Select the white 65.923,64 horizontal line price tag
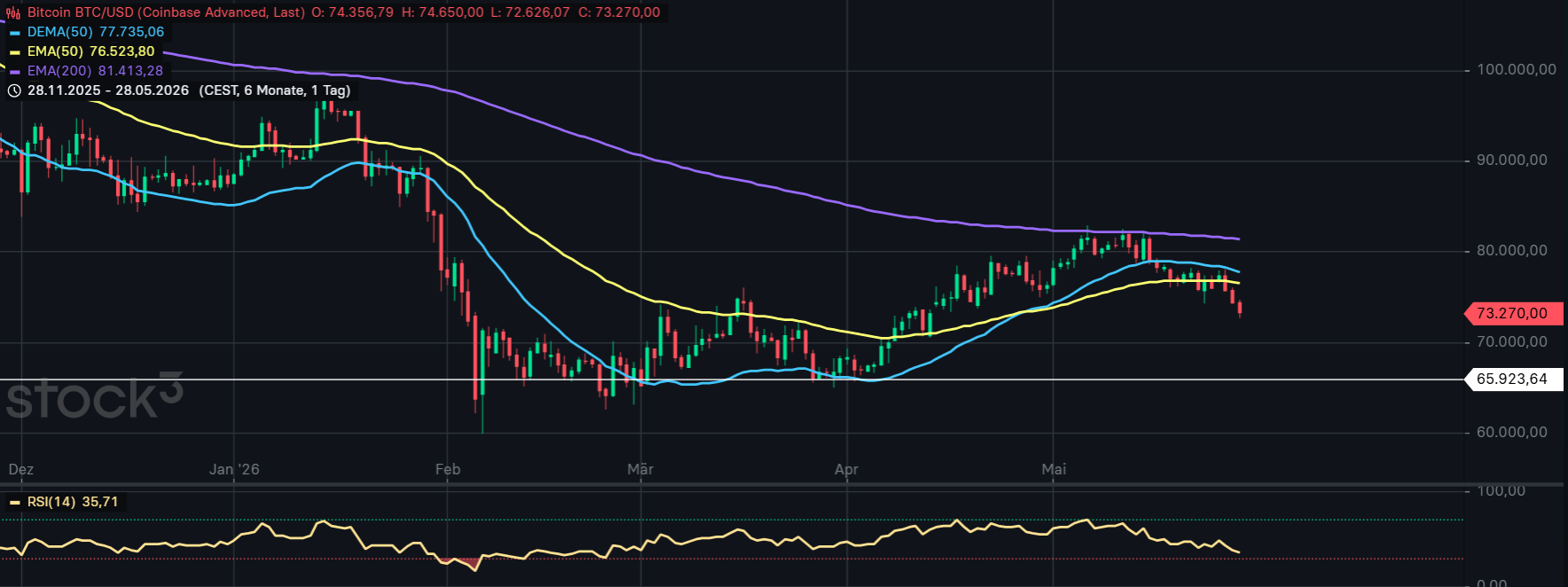 (x=1513, y=380)
